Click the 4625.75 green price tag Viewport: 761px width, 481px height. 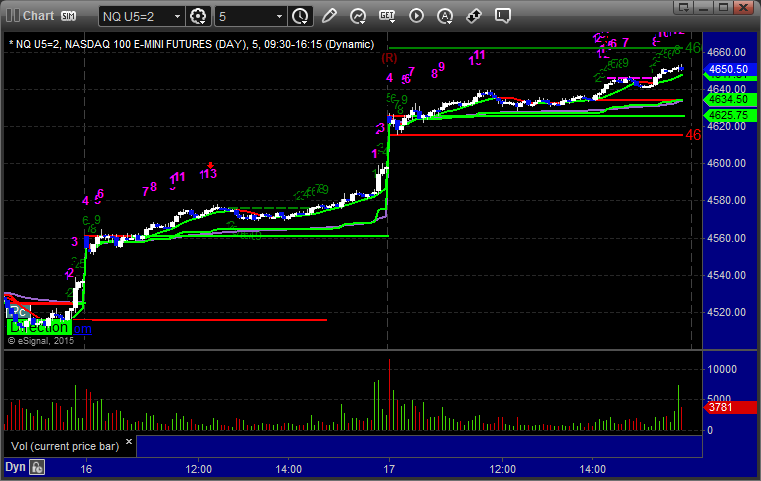[729, 116]
